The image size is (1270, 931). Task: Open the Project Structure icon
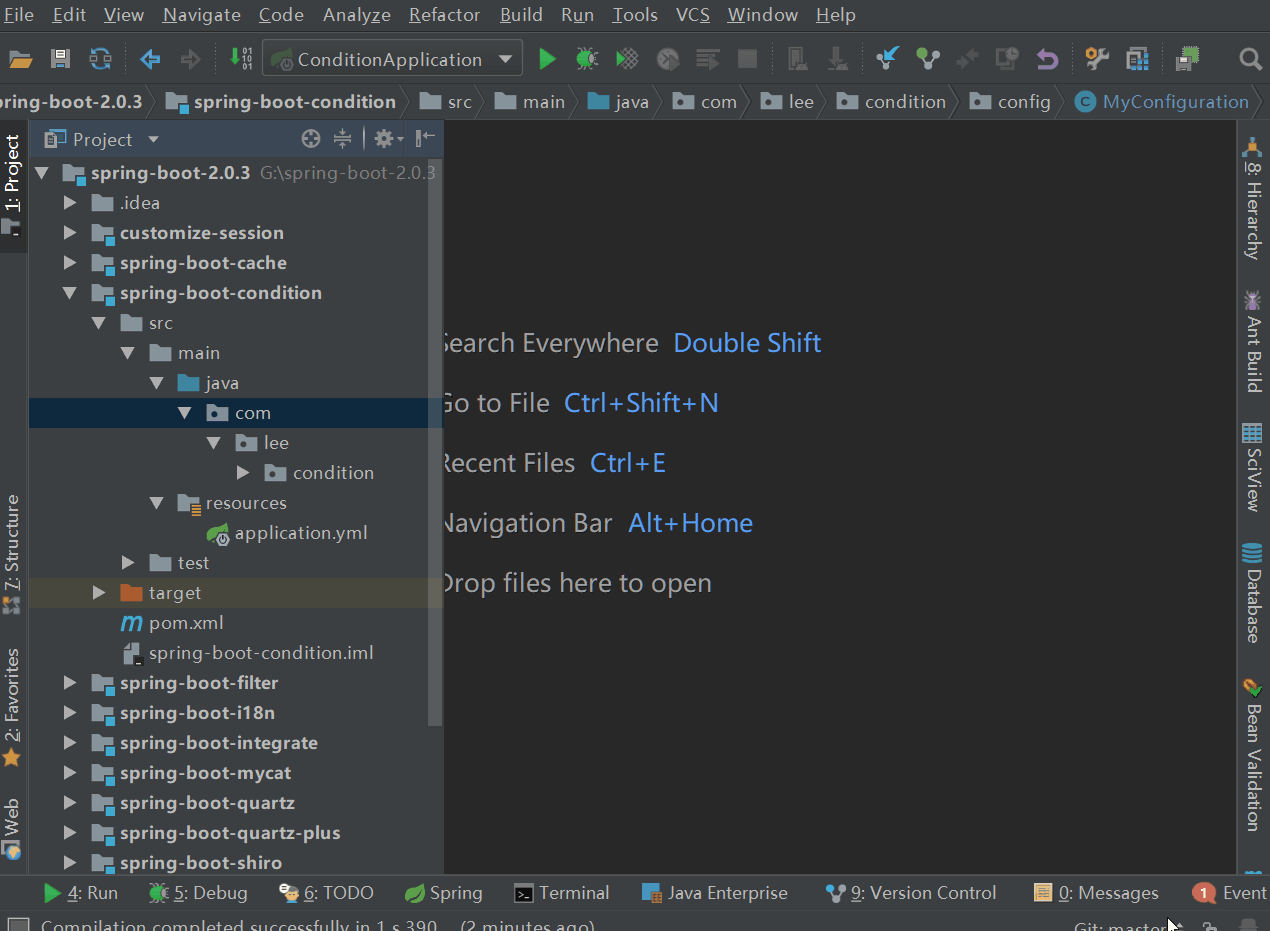click(1137, 59)
